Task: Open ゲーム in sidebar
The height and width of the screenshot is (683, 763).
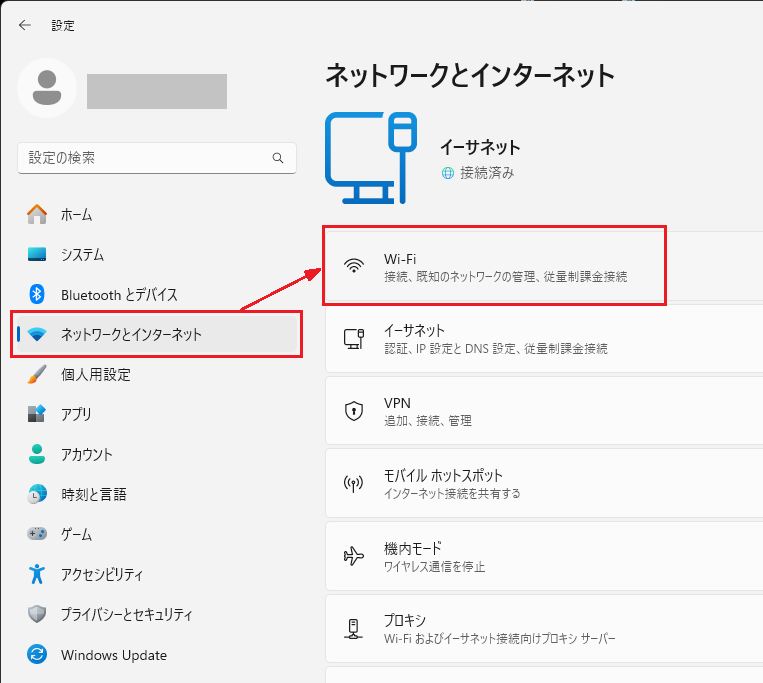Action: point(157,534)
